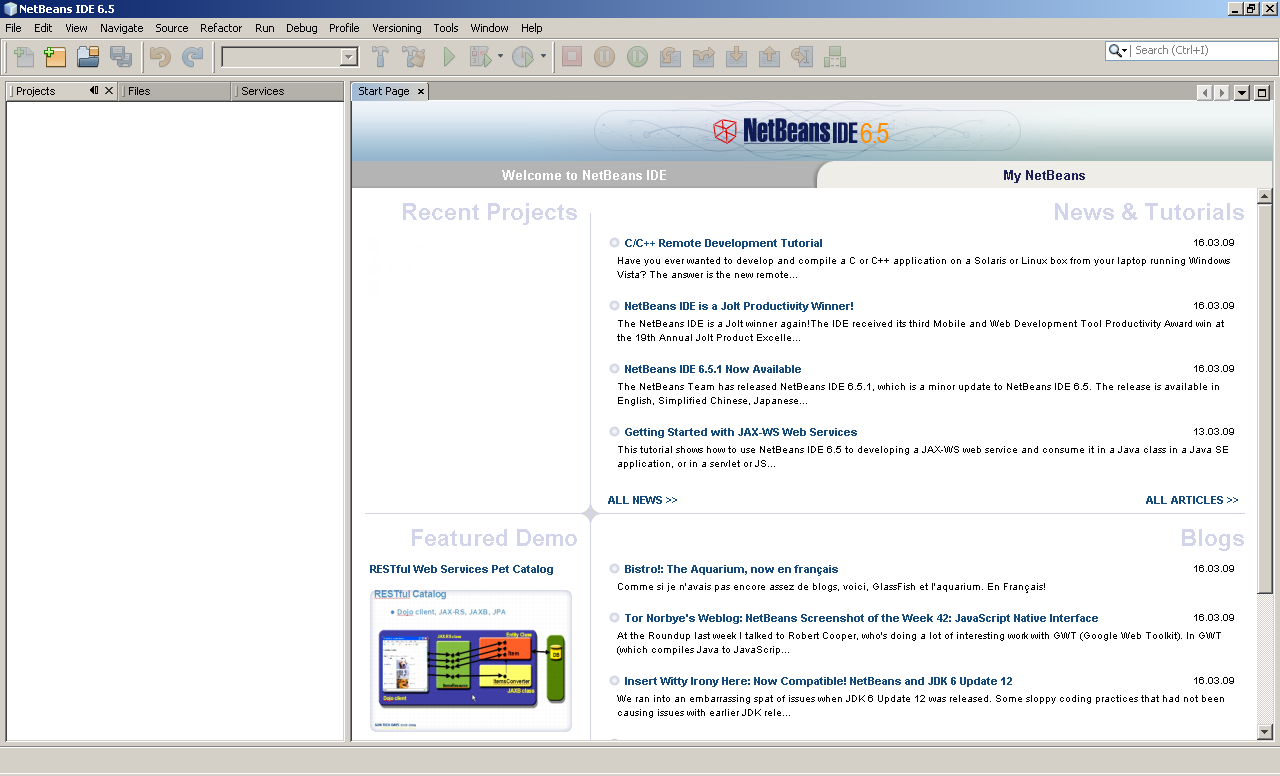Open the Tools menu
This screenshot has height=776, width=1280.
click(446, 28)
